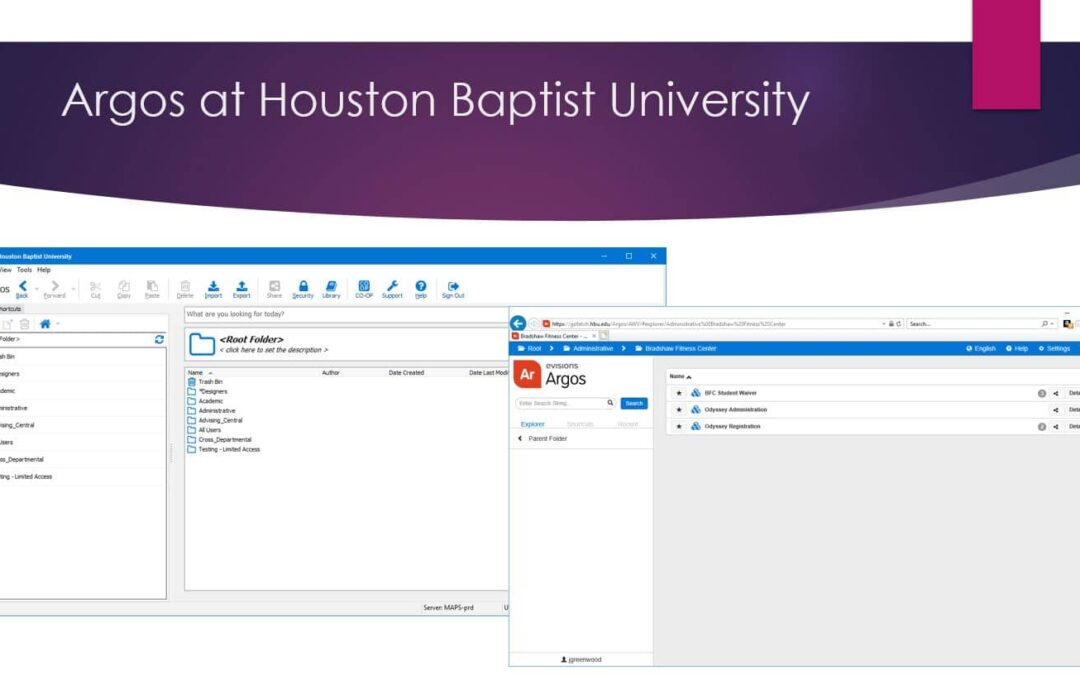This screenshot has width=1080, height=675.
Task: Select the Cut scissors icon
Action: (x=95, y=289)
